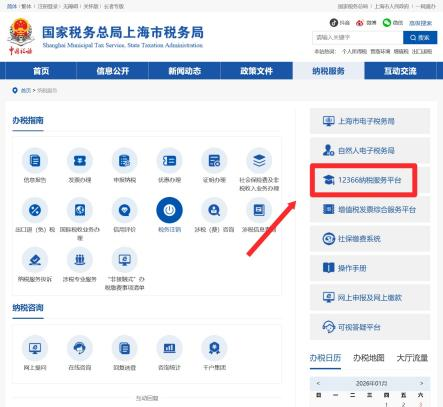Image resolution: width=443 pixels, height=407 pixels.
Task: Focus the keyword search input field
Action: coord(358,38)
